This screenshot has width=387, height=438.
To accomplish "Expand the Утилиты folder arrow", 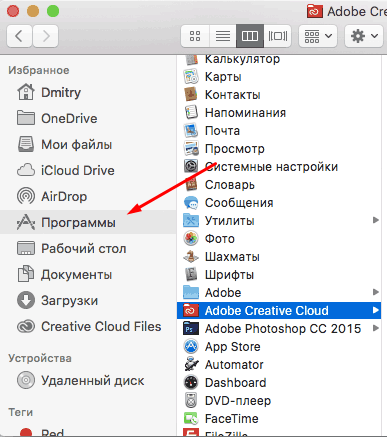I will tap(376, 220).
